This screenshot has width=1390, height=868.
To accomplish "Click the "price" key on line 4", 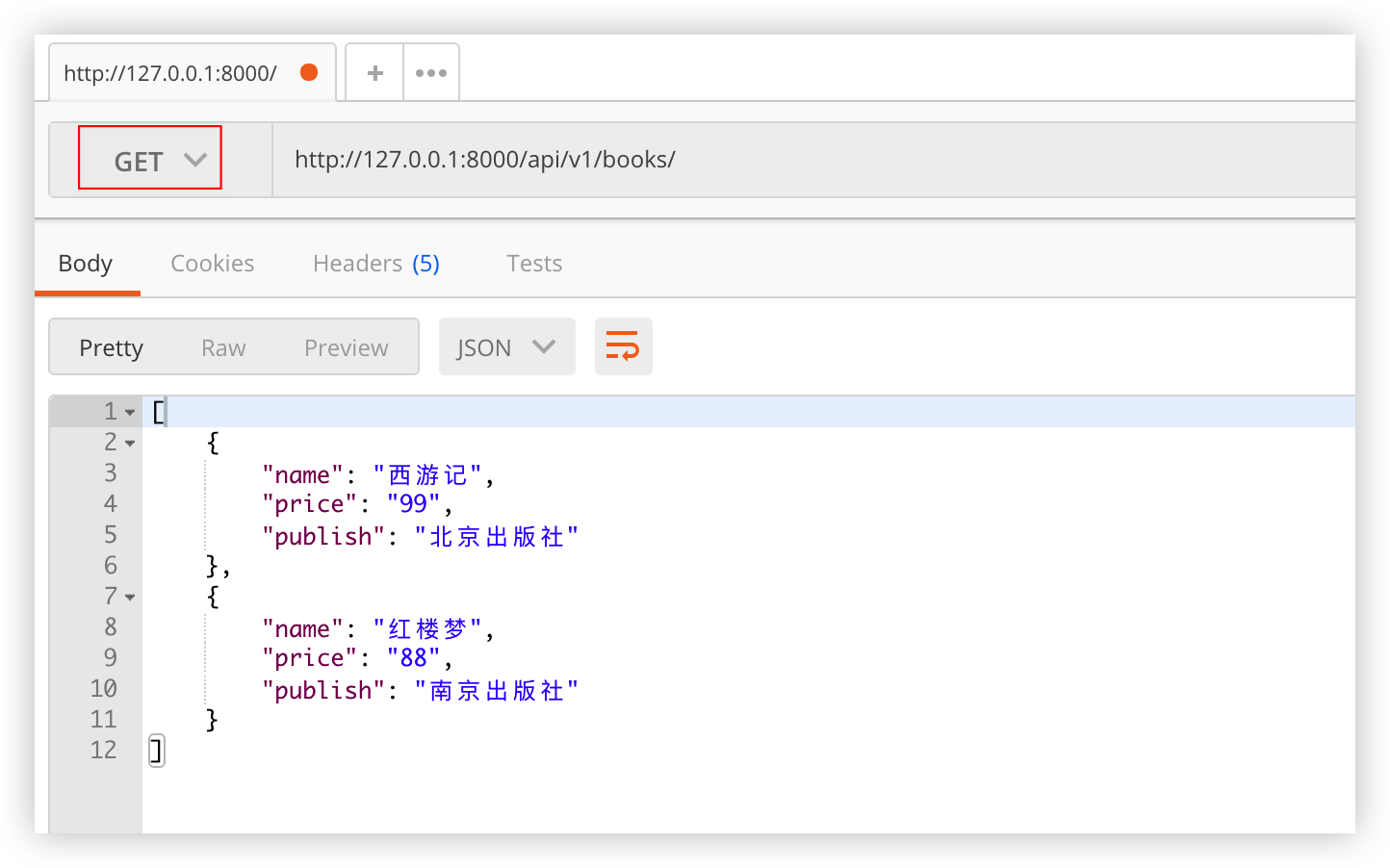I will pyautogui.click(x=309, y=504).
